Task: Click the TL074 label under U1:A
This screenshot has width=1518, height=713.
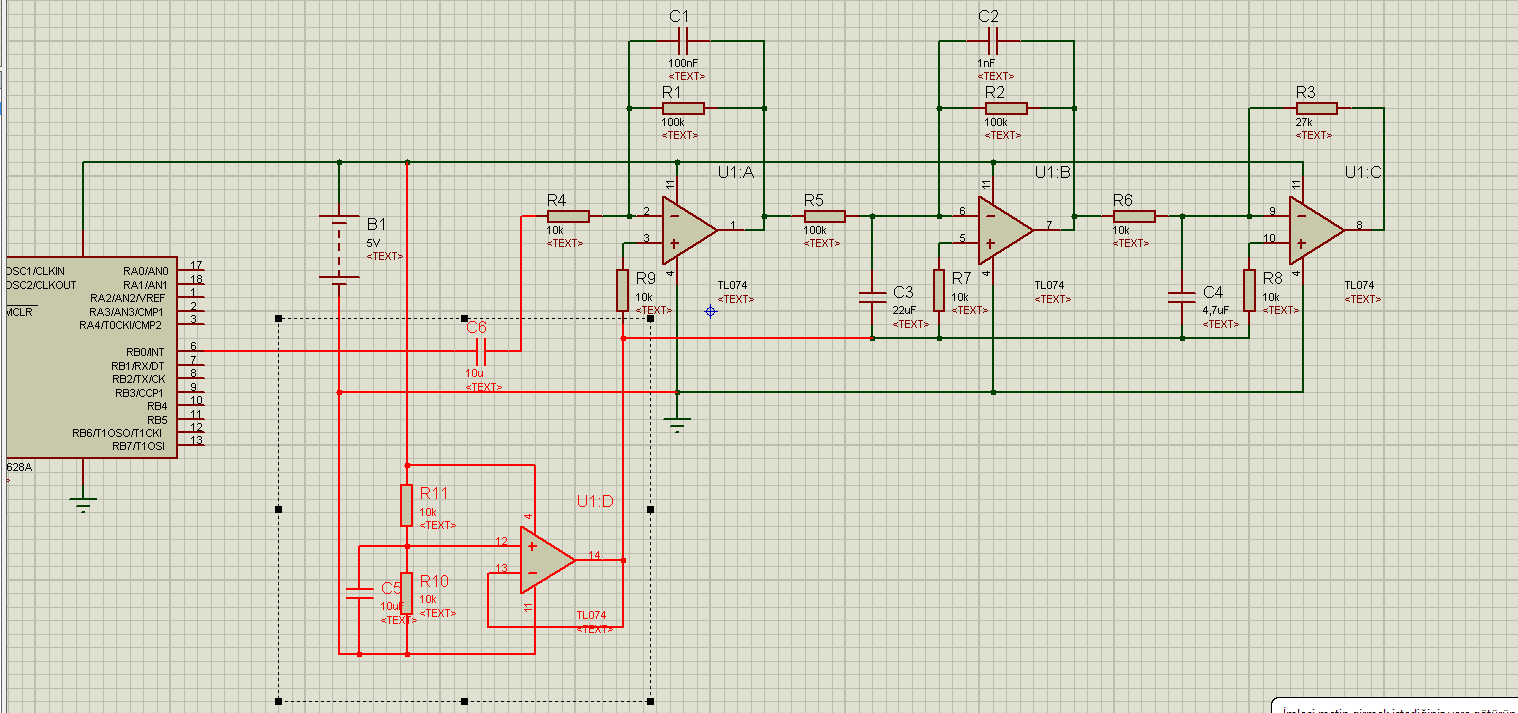Action: click(732, 285)
